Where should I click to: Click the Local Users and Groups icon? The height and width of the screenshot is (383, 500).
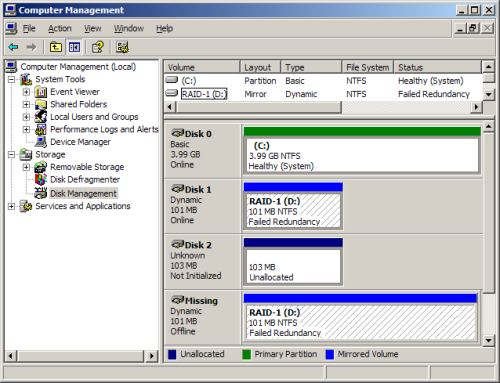(41, 117)
